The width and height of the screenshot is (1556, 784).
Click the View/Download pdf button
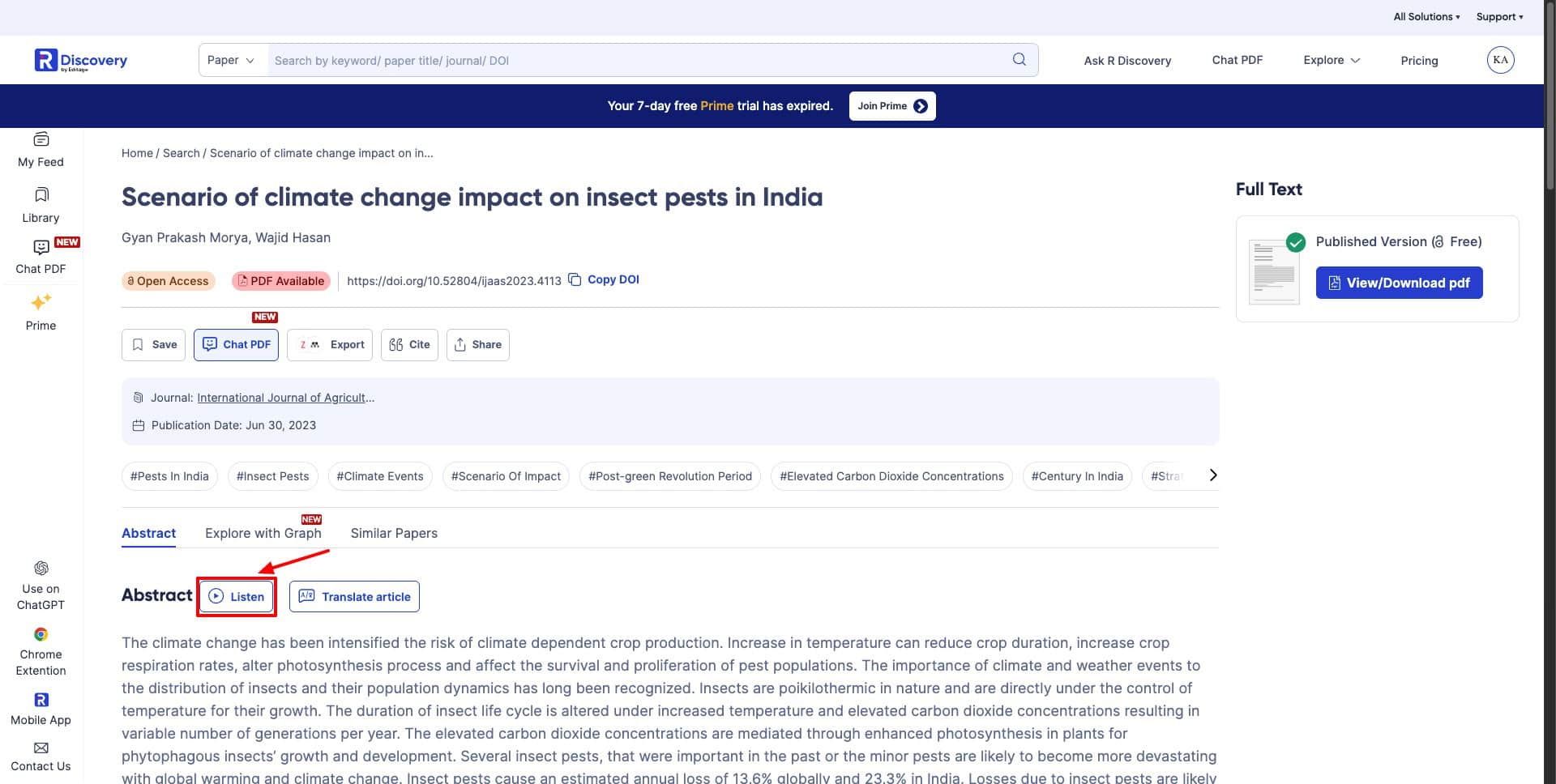pos(1399,283)
